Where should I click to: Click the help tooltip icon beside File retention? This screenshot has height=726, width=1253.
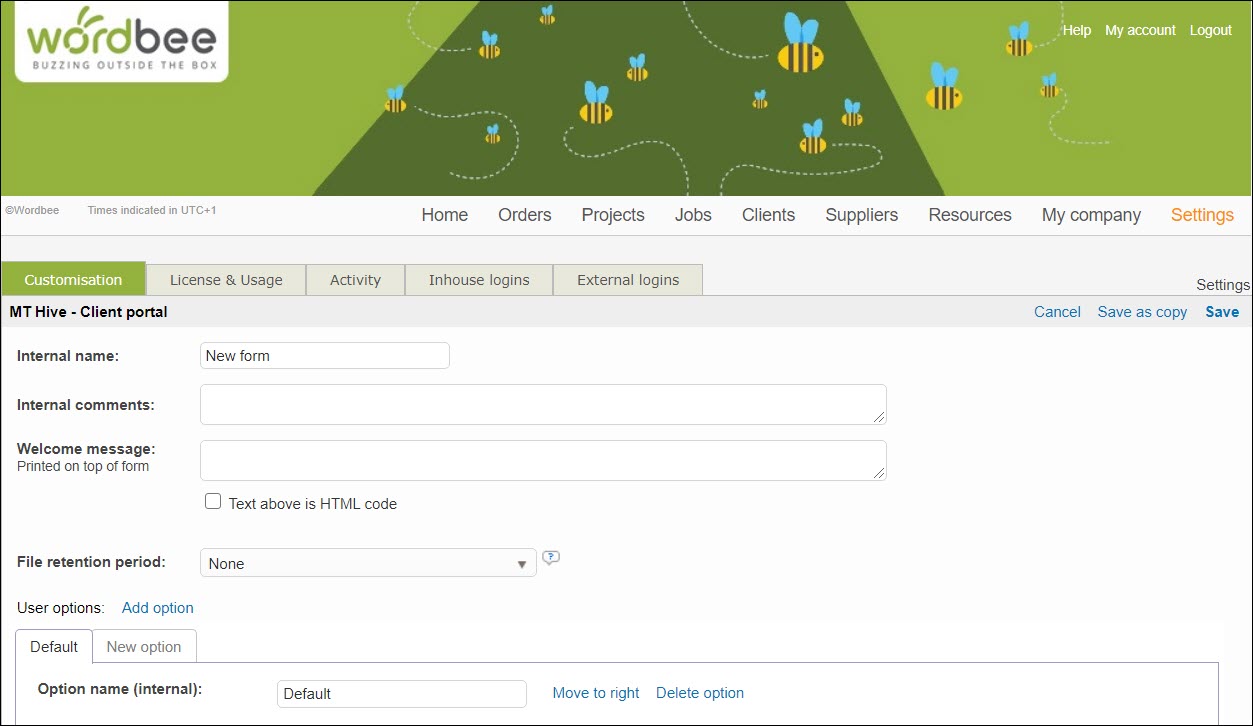point(550,558)
